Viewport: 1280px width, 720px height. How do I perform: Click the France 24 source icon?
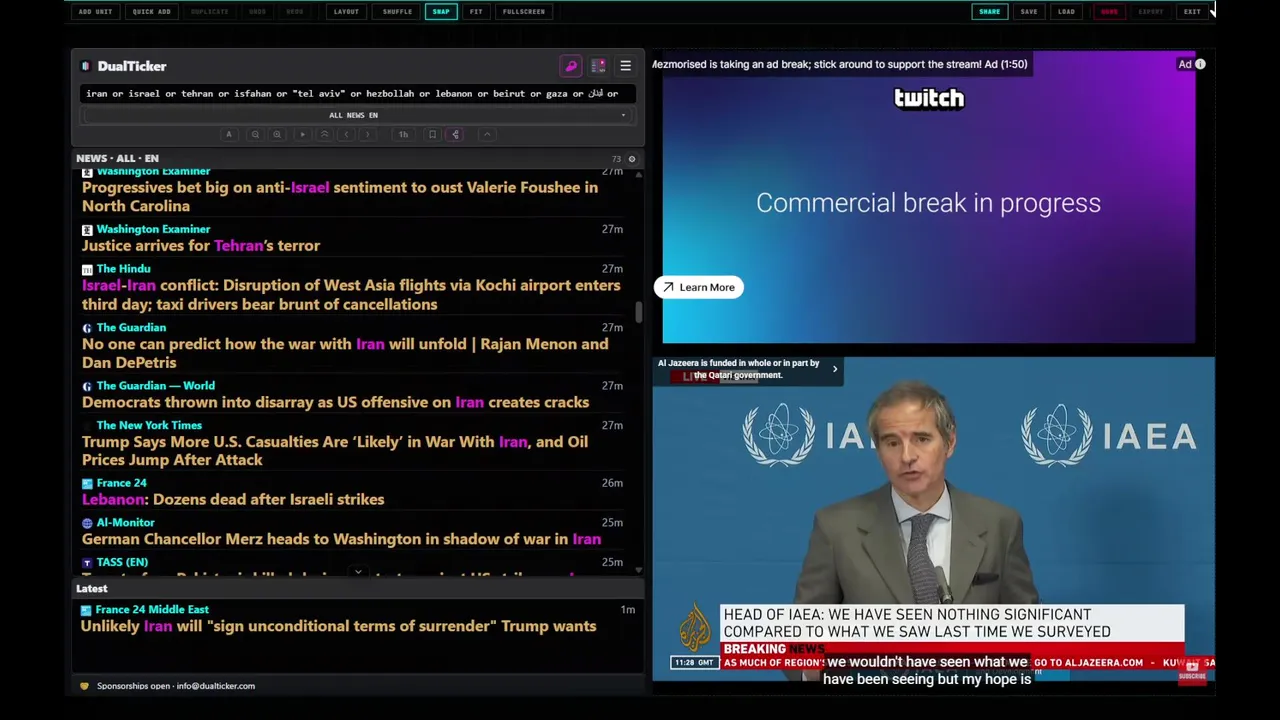click(87, 483)
